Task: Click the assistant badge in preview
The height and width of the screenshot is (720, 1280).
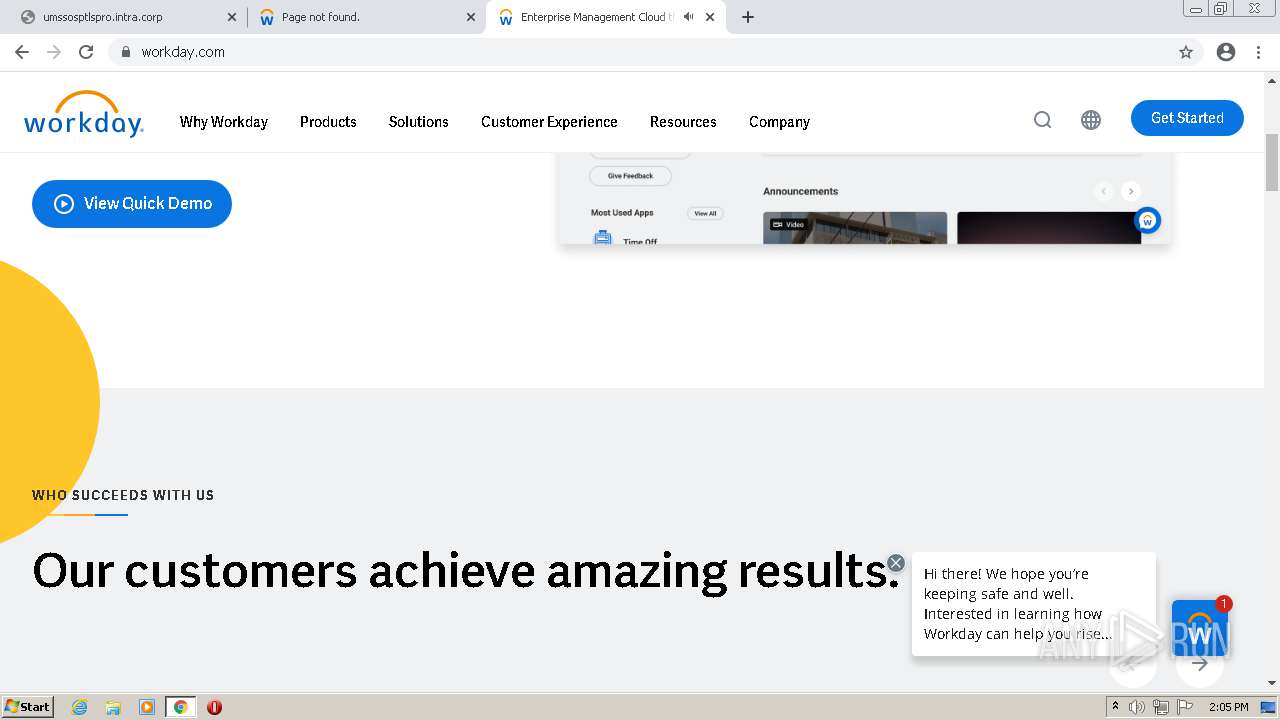Action: coord(1147,220)
